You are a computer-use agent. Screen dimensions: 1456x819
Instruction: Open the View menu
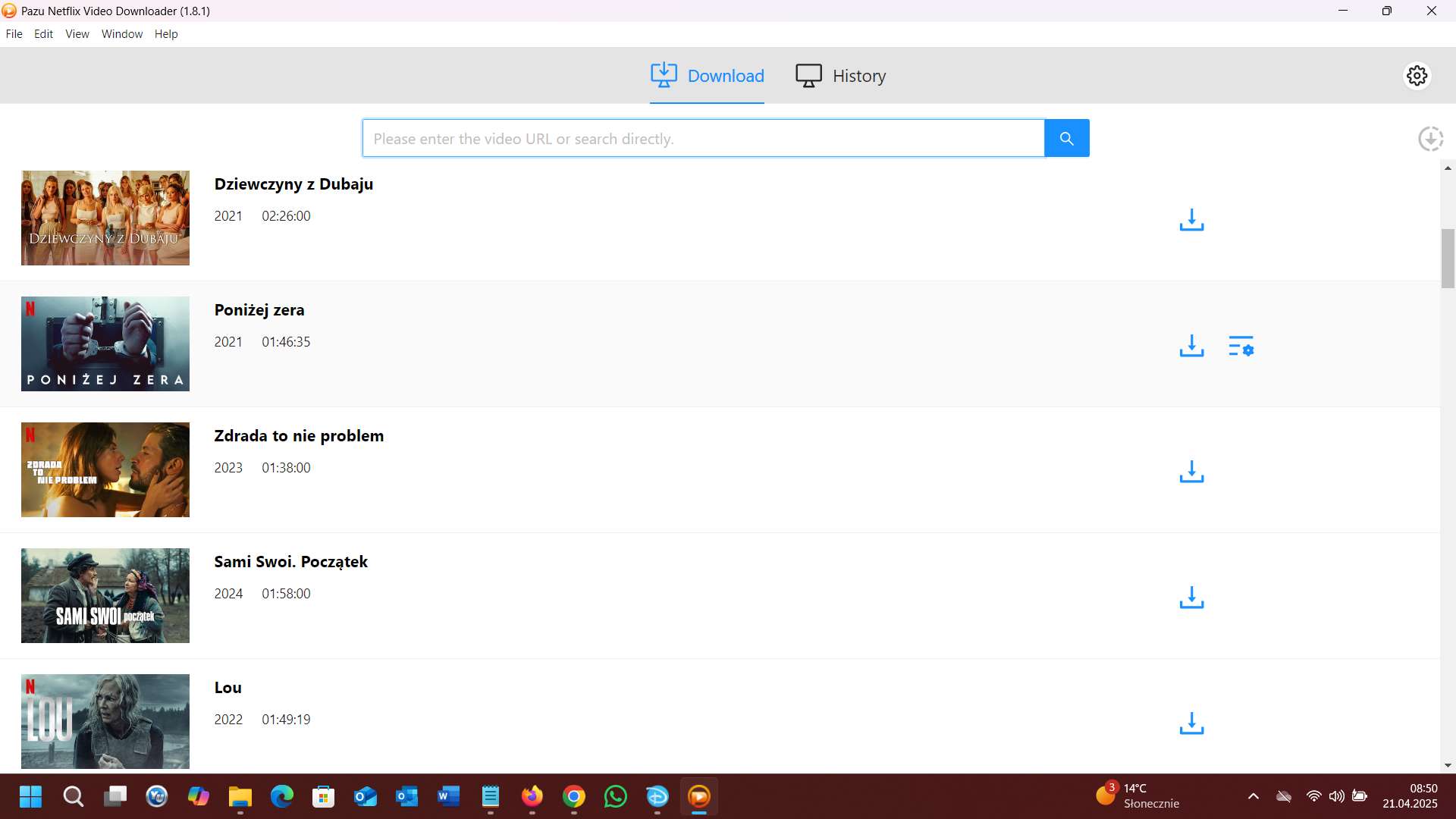(77, 34)
